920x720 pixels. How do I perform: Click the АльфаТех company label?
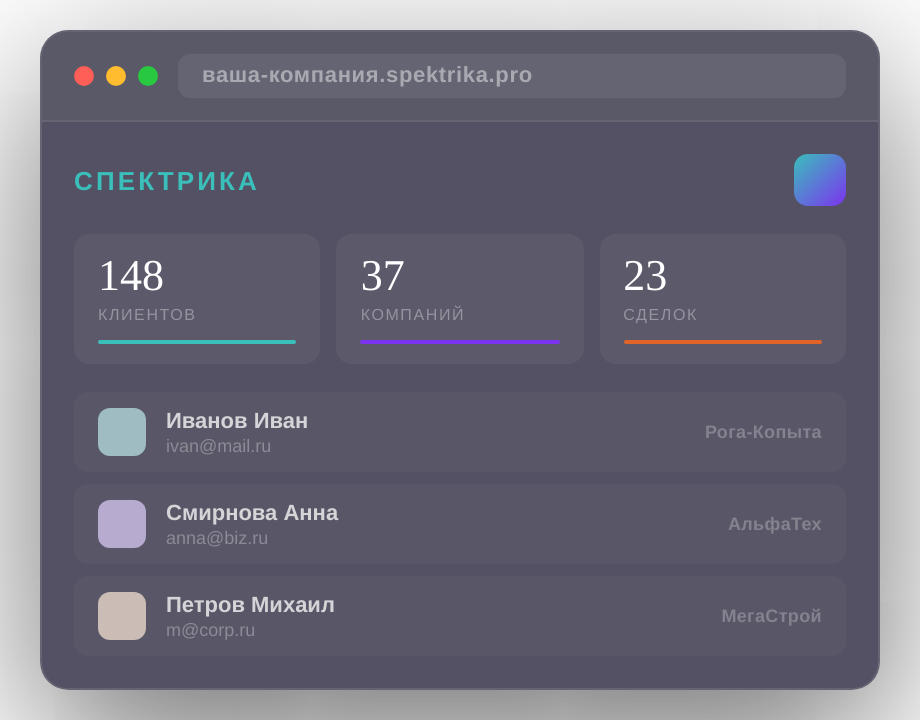click(774, 524)
